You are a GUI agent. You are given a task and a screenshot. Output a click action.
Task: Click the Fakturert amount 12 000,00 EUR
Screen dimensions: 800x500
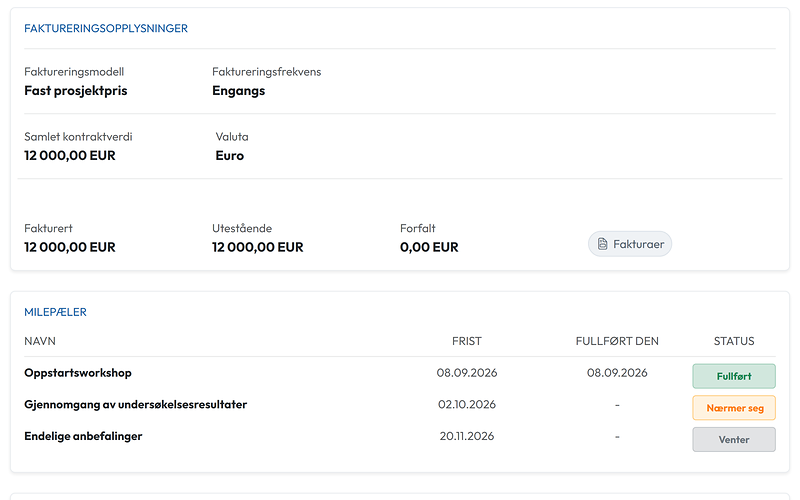click(69, 247)
